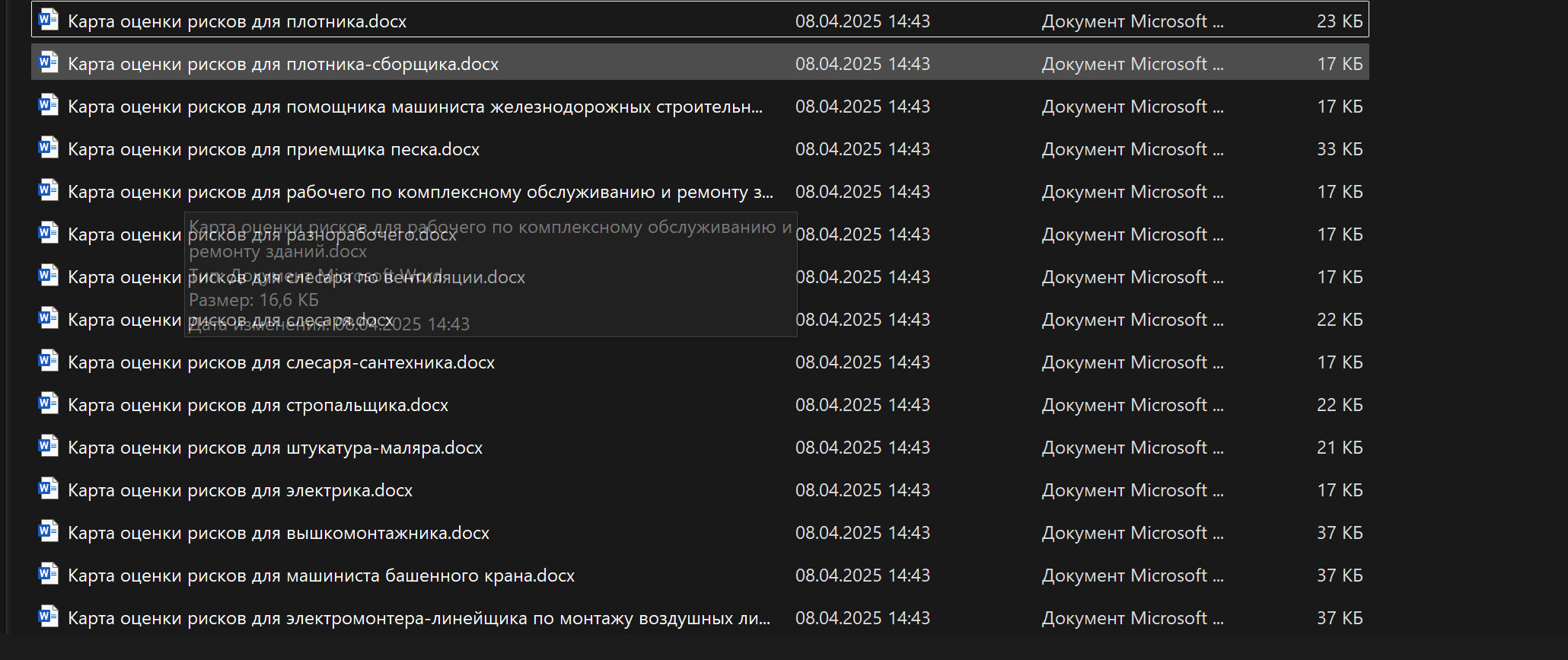The image size is (1568, 660).
Task: Click the Word icon for помощника машиниста file
Action: click(49, 105)
